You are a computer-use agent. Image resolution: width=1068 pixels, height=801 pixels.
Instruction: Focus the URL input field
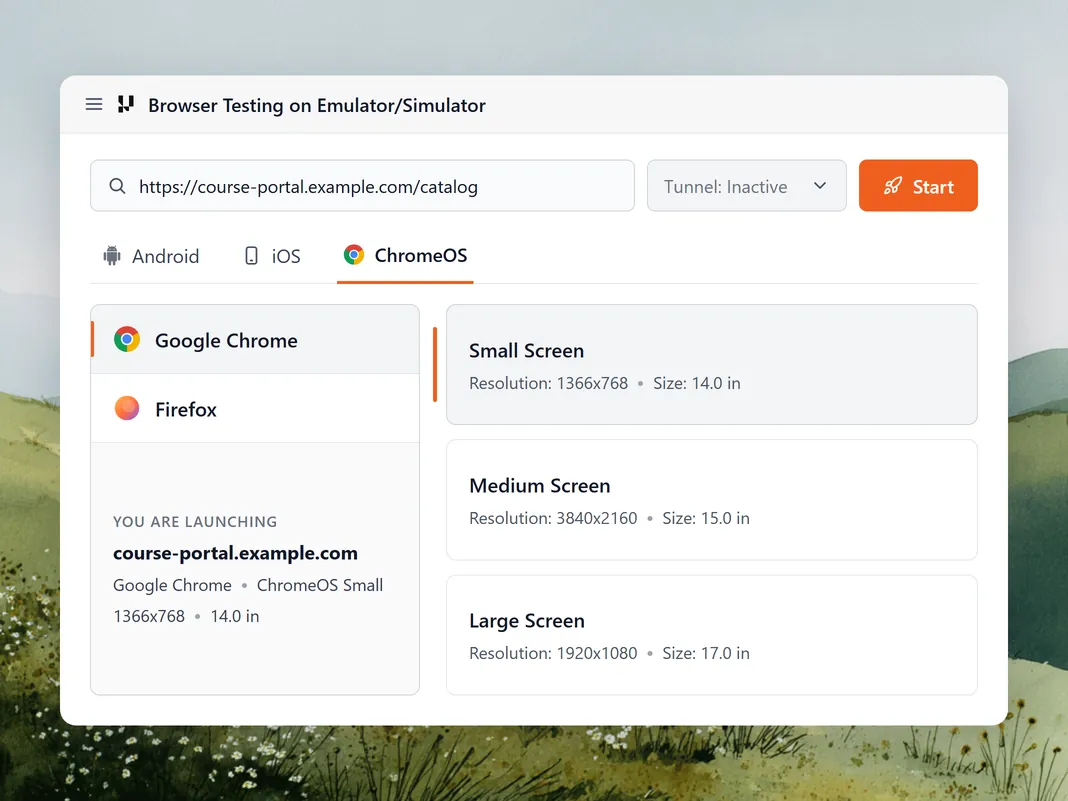(362, 186)
